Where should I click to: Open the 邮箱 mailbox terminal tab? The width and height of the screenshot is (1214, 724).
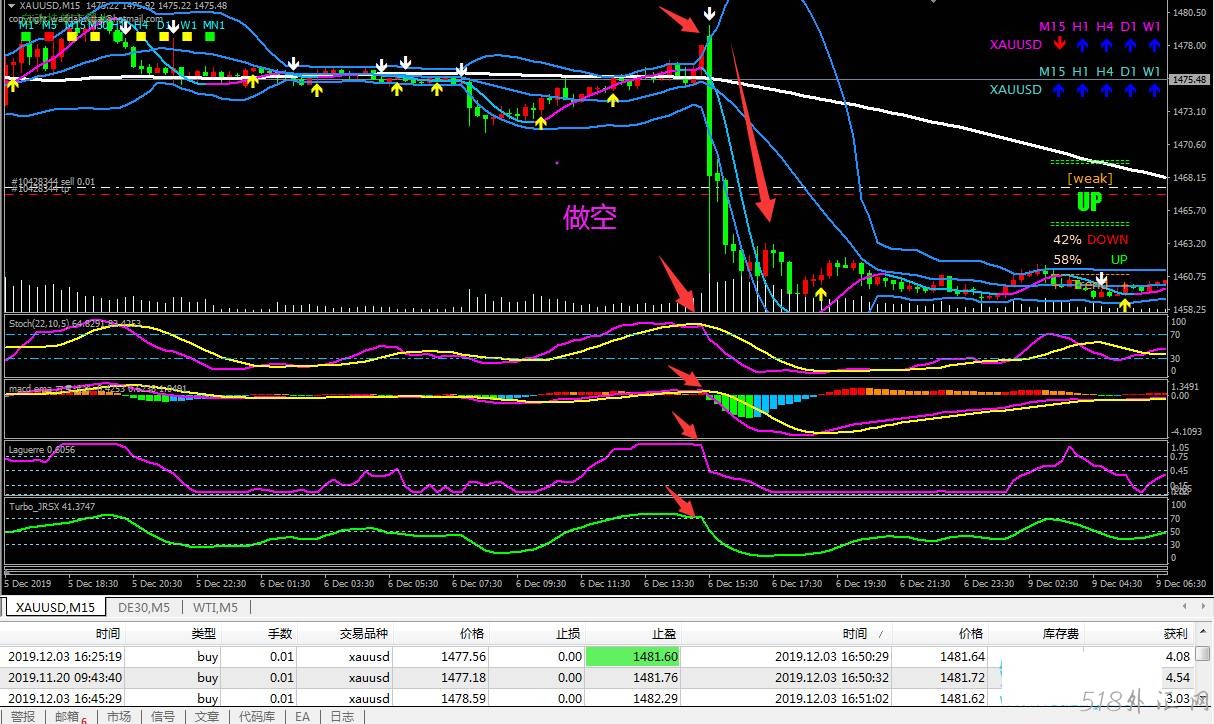[67, 716]
